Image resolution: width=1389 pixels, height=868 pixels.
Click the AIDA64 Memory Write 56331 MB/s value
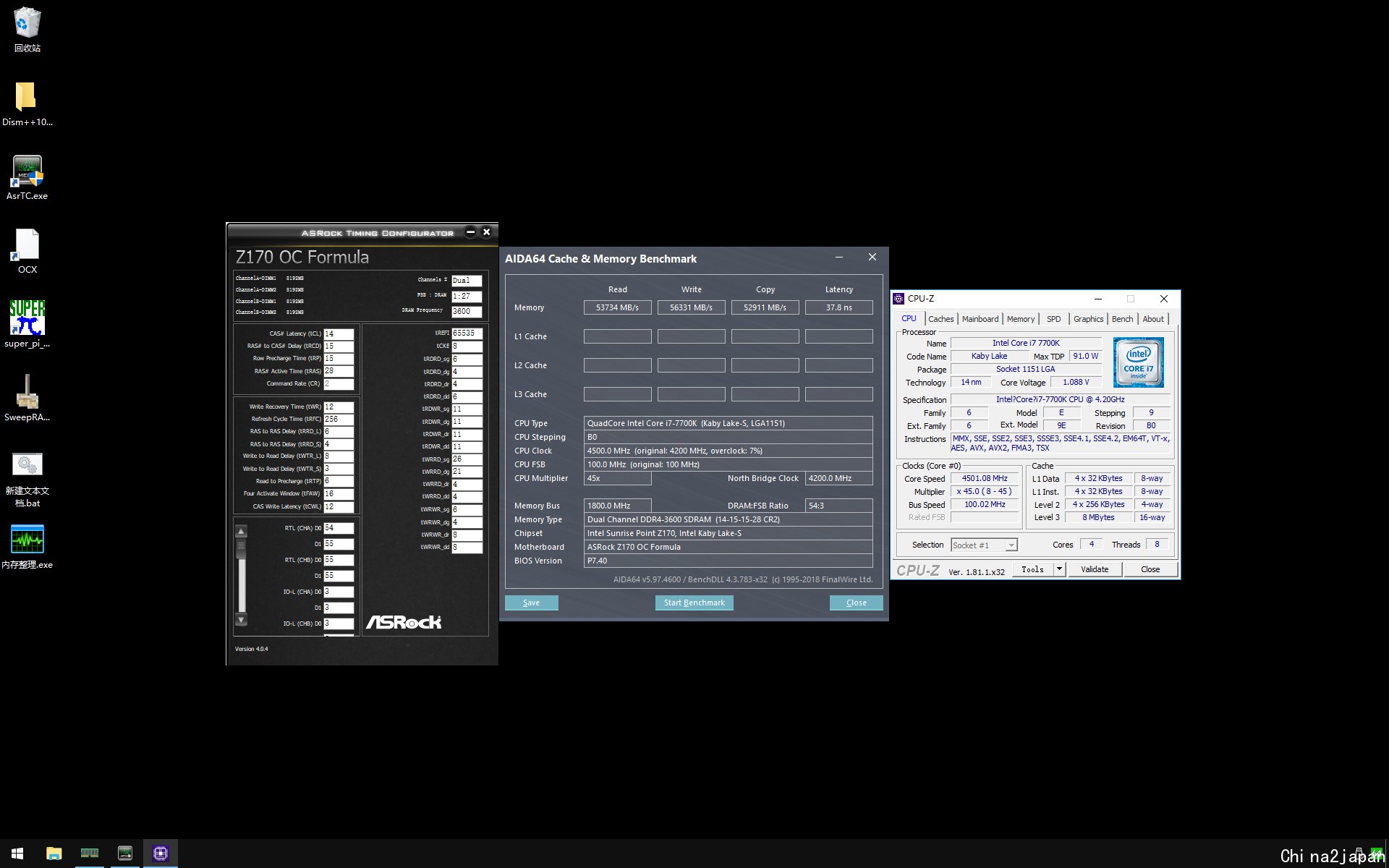(x=691, y=307)
